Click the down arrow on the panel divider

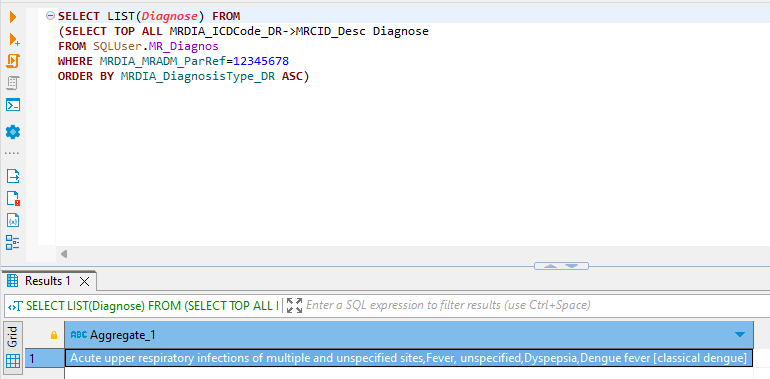(571, 266)
